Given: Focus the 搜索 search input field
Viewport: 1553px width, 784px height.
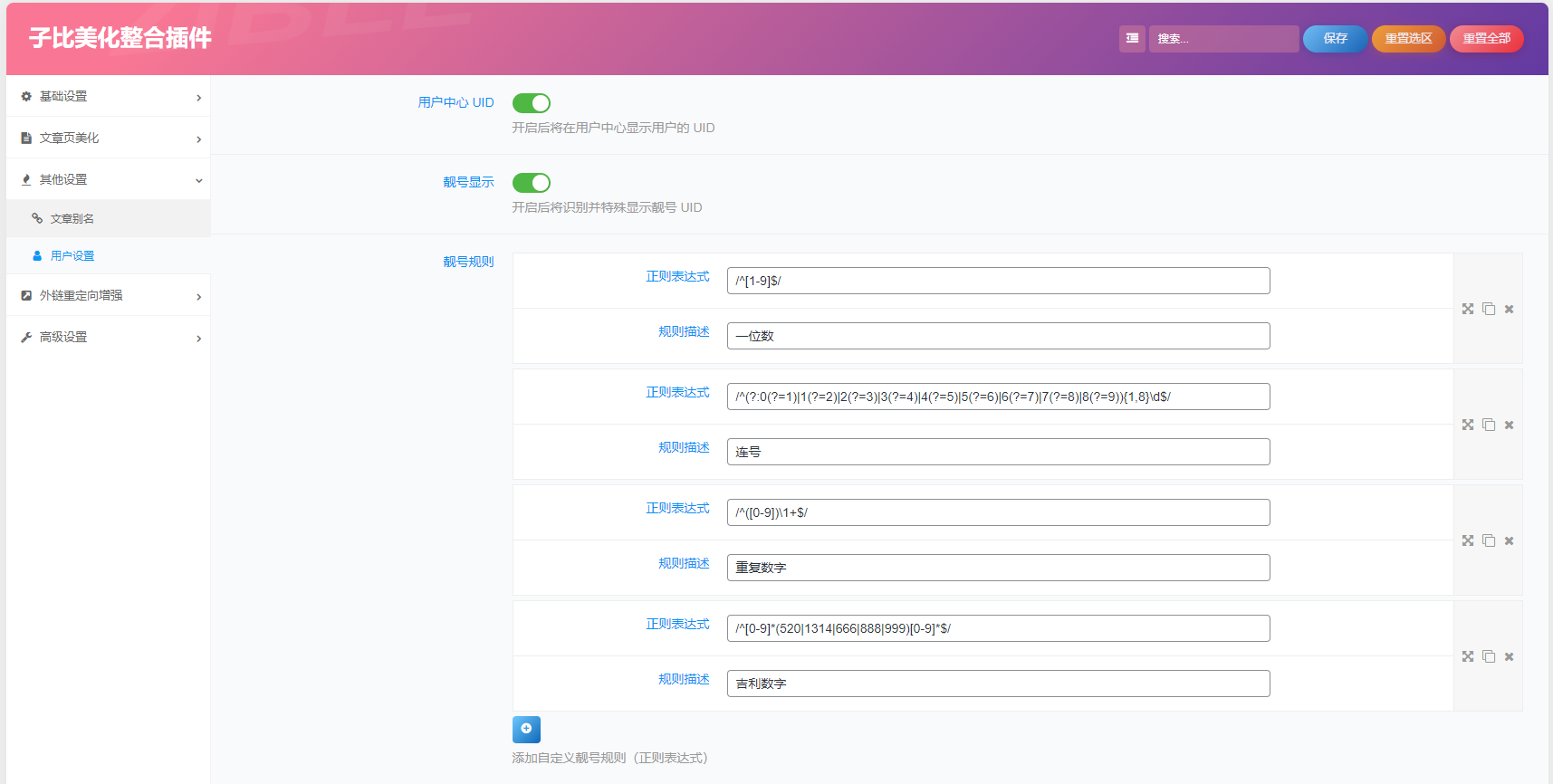Looking at the screenshot, I should click(x=1222, y=38).
